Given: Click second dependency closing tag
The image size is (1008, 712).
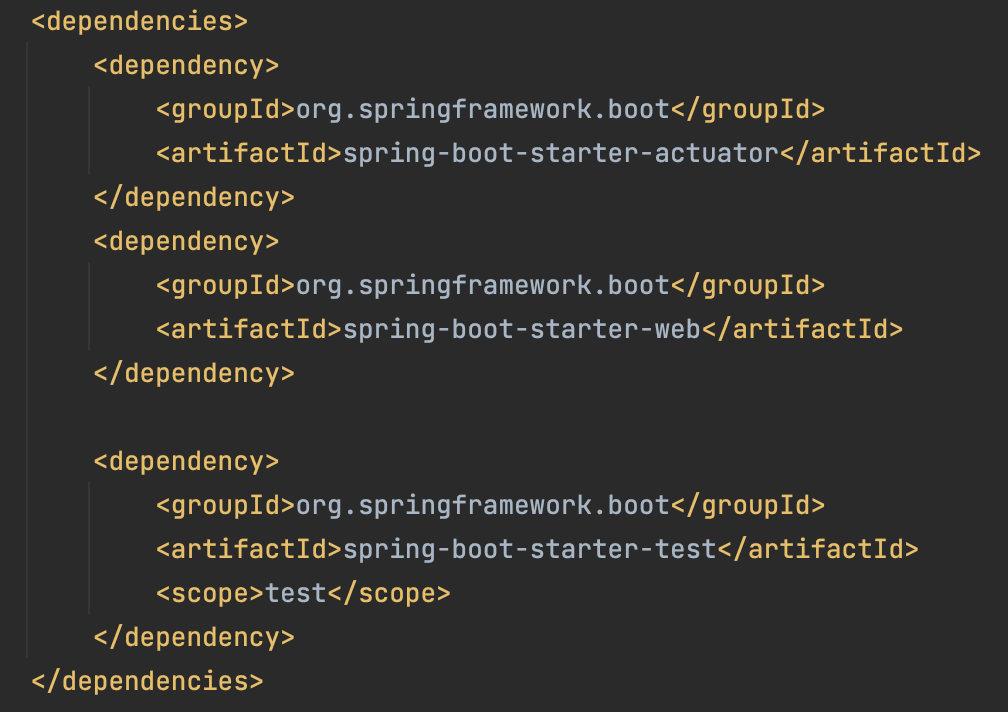Looking at the screenshot, I should pyautogui.click(x=194, y=373).
